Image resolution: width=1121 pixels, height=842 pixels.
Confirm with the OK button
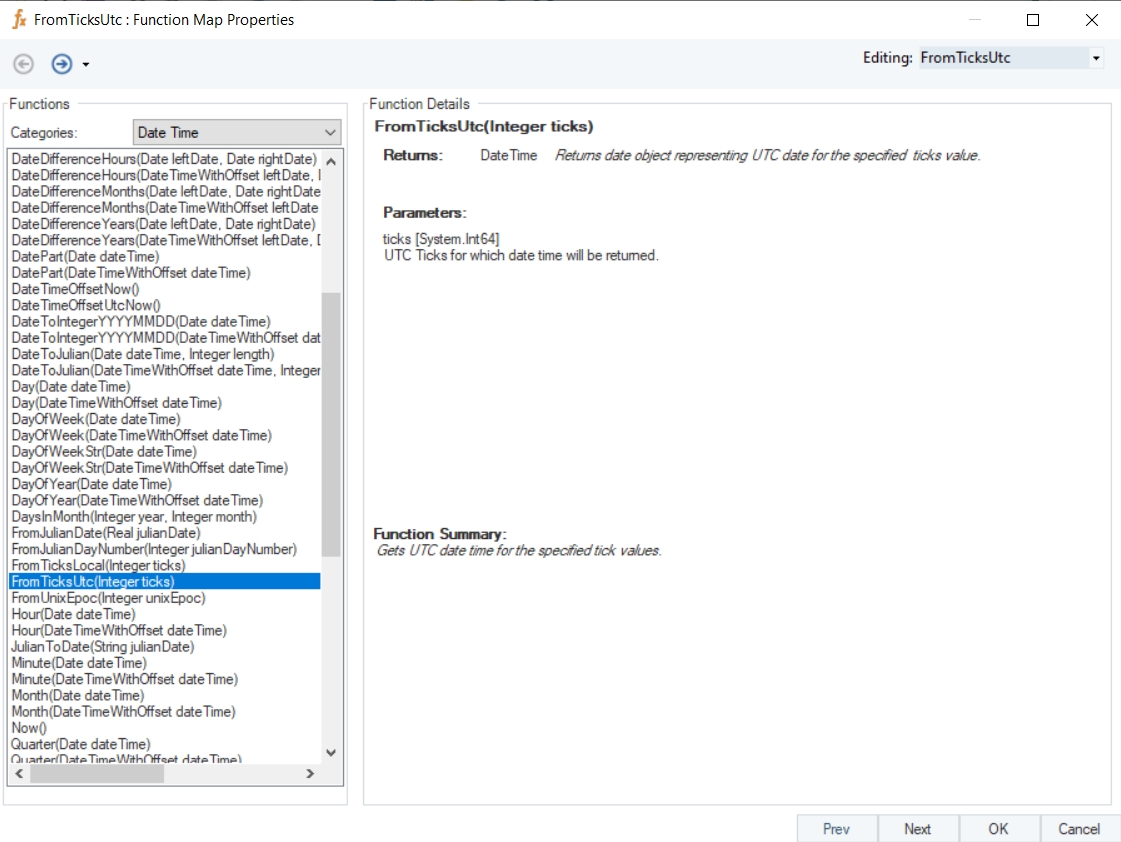pos(998,828)
